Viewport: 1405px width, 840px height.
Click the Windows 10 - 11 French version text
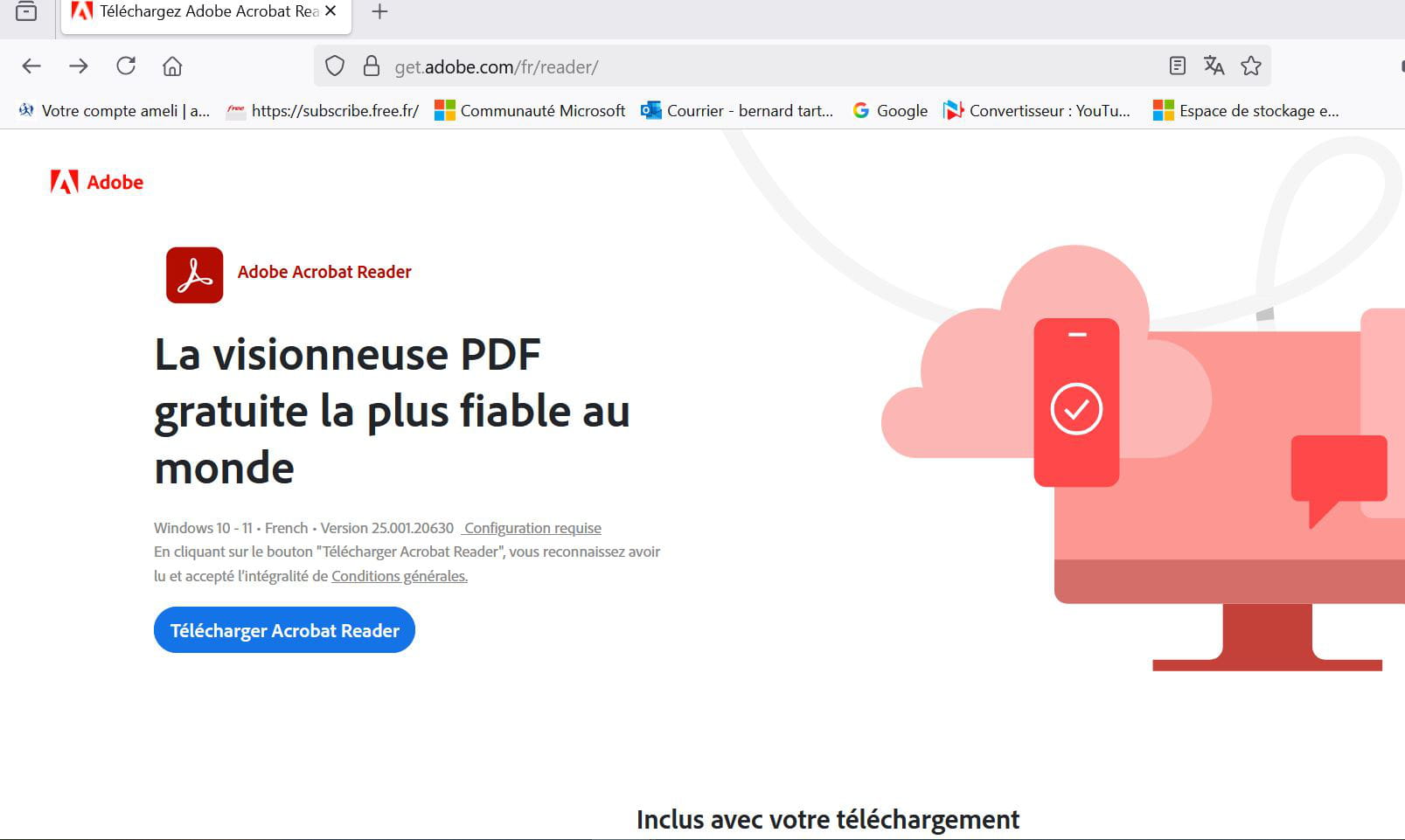[x=303, y=528]
